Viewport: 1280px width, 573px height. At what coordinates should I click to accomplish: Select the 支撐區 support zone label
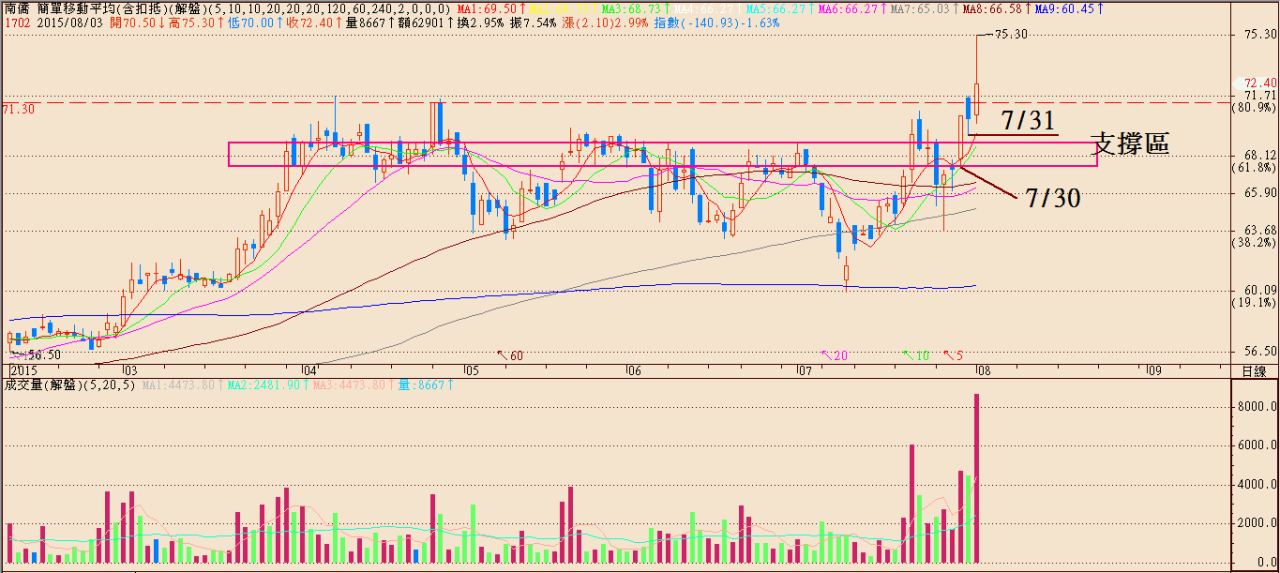click(x=1130, y=145)
